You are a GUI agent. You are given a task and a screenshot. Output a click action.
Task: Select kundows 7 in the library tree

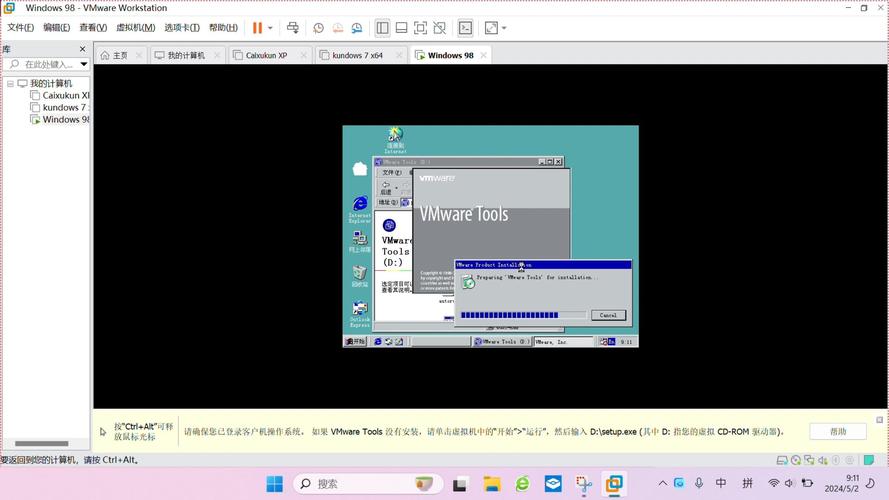(60, 107)
